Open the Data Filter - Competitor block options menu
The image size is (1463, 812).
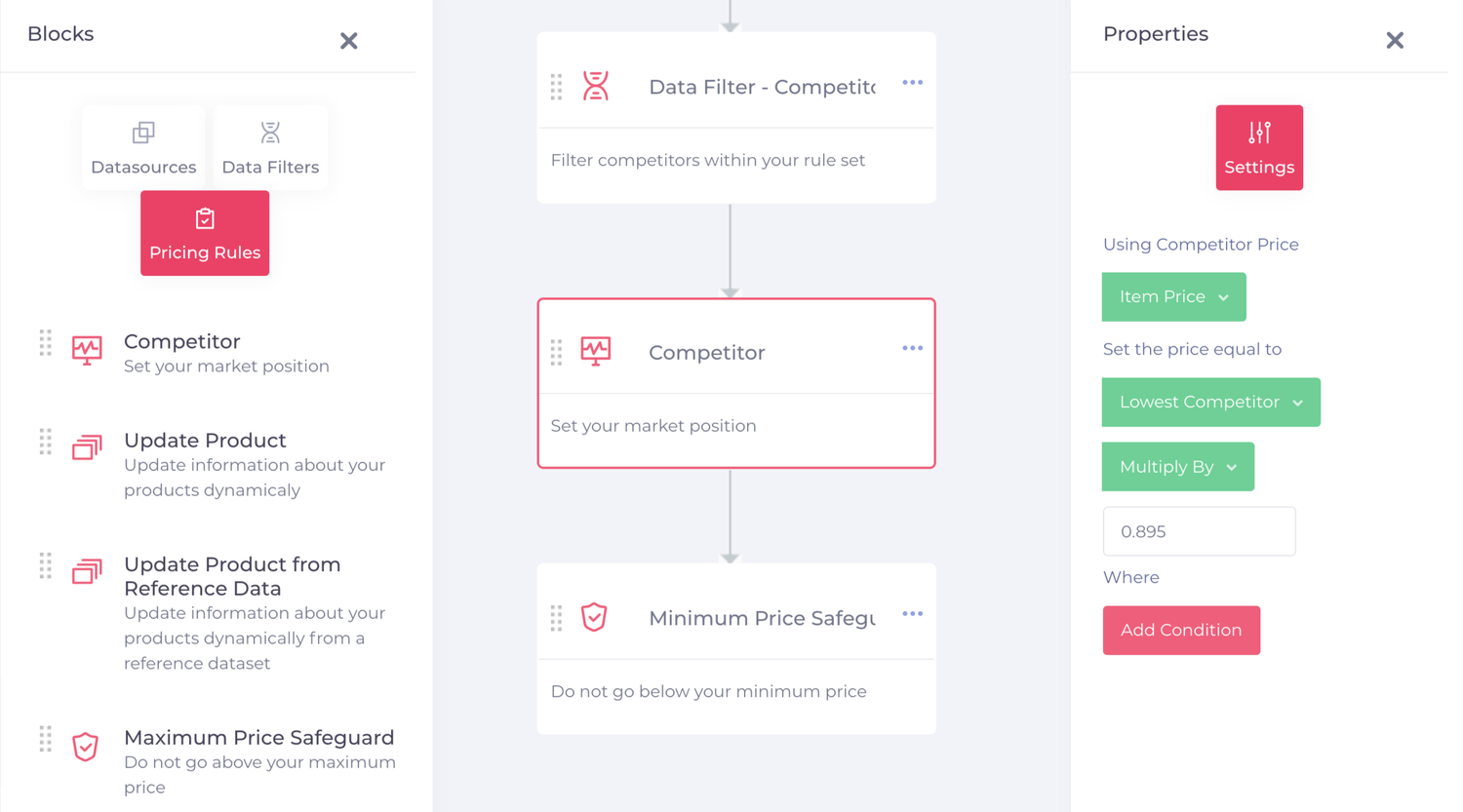click(x=912, y=82)
